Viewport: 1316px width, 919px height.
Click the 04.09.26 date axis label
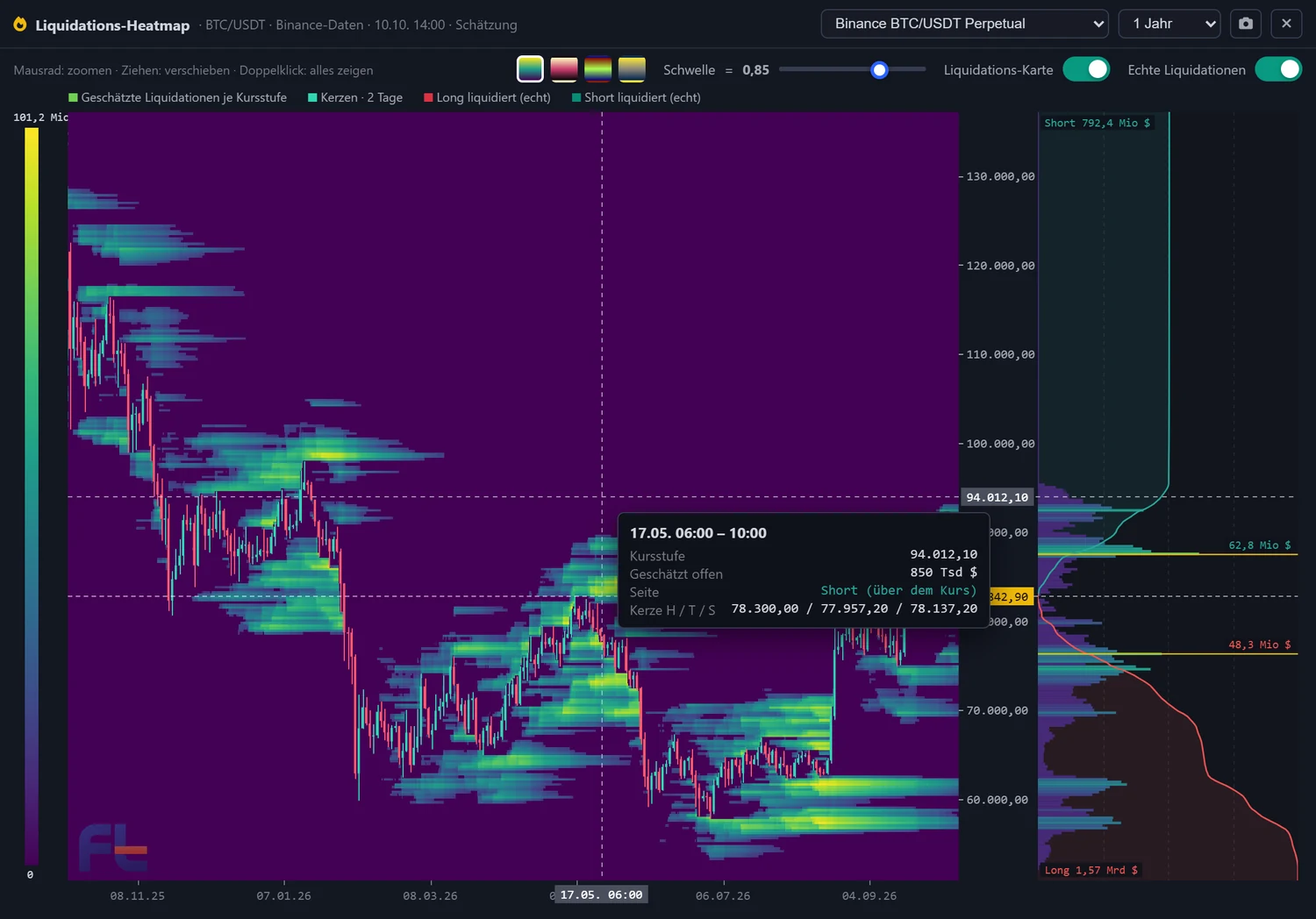click(x=869, y=896)
